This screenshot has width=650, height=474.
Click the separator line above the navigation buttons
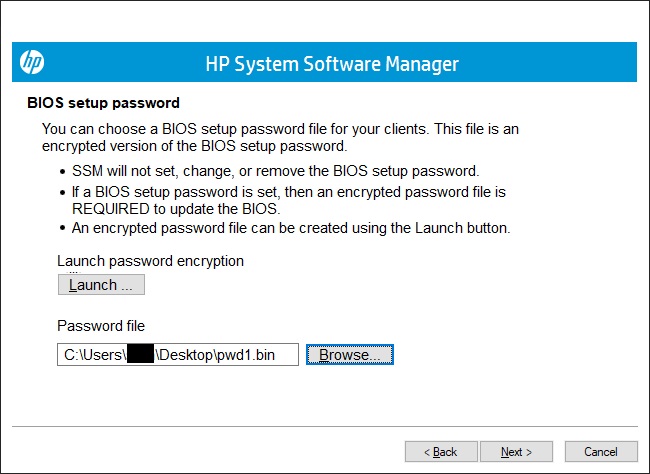(x=325, y=428)
